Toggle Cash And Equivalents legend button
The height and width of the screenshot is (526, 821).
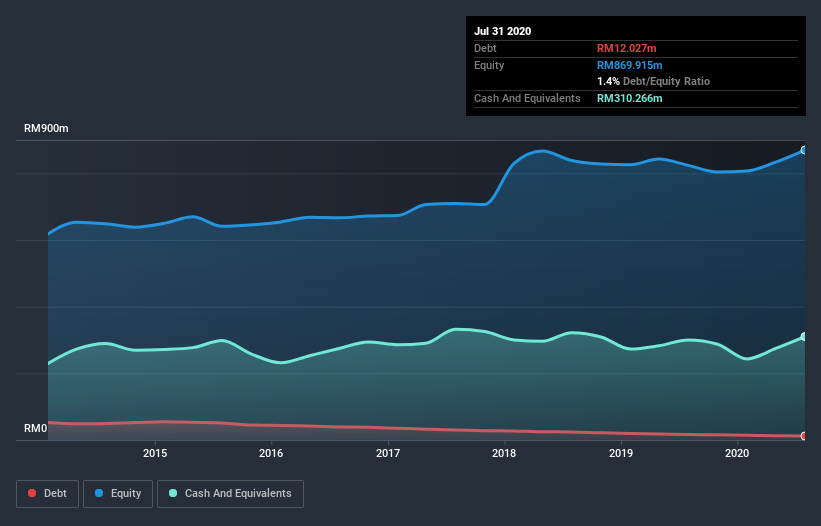click(230, 494)
